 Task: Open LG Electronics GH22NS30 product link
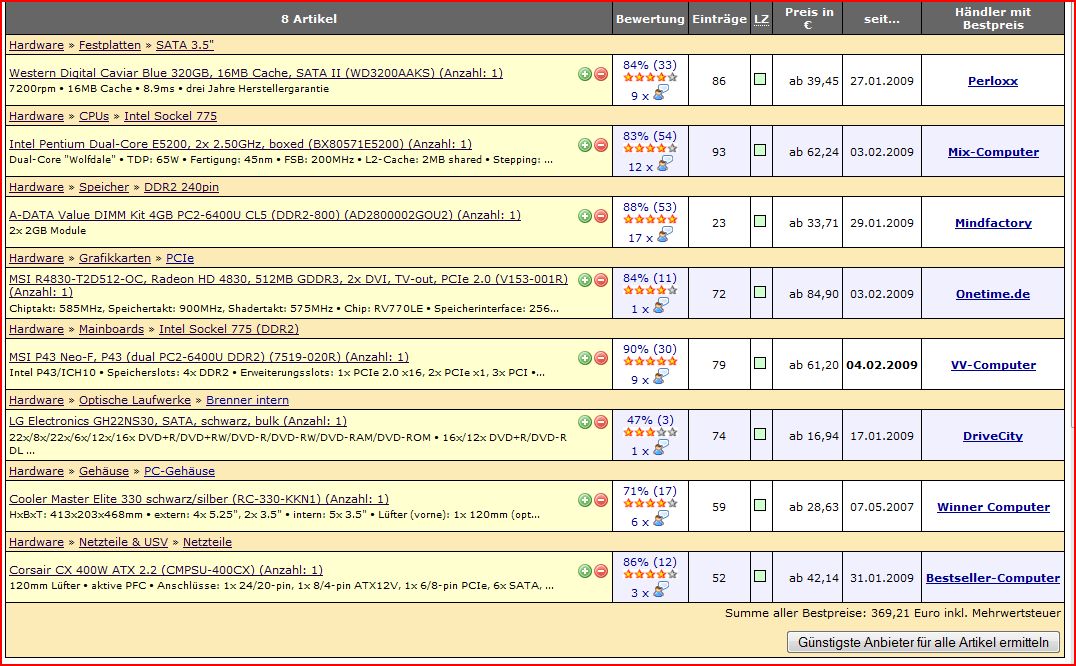pos(178,421)
